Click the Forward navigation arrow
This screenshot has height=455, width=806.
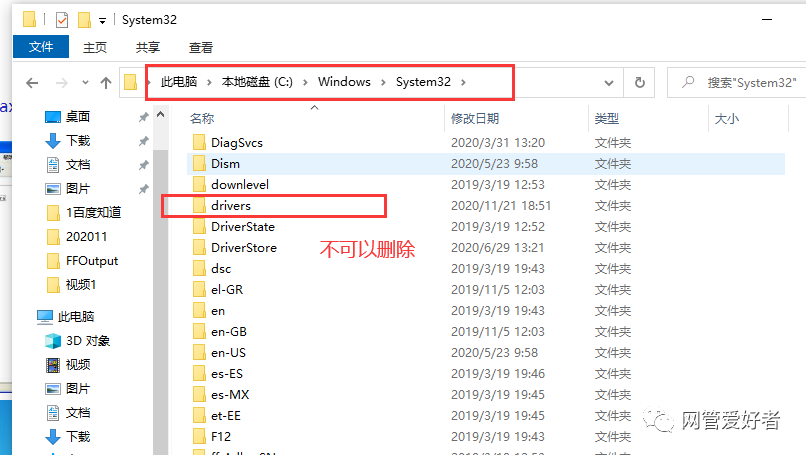coord(62,83)
